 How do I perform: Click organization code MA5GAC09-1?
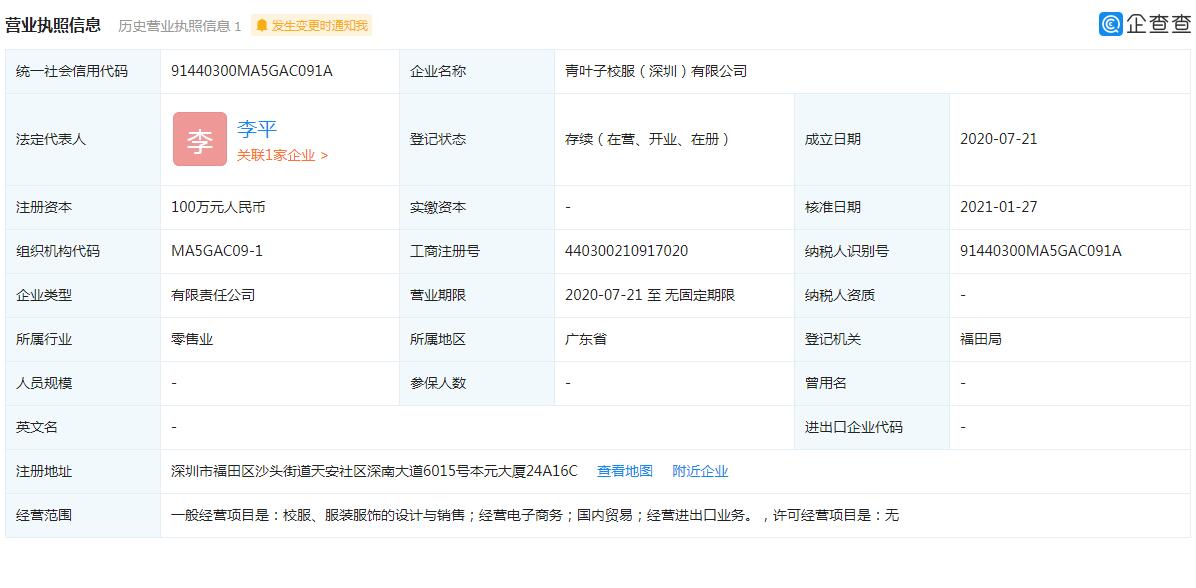pyautogui.click(x=217, y=251)
